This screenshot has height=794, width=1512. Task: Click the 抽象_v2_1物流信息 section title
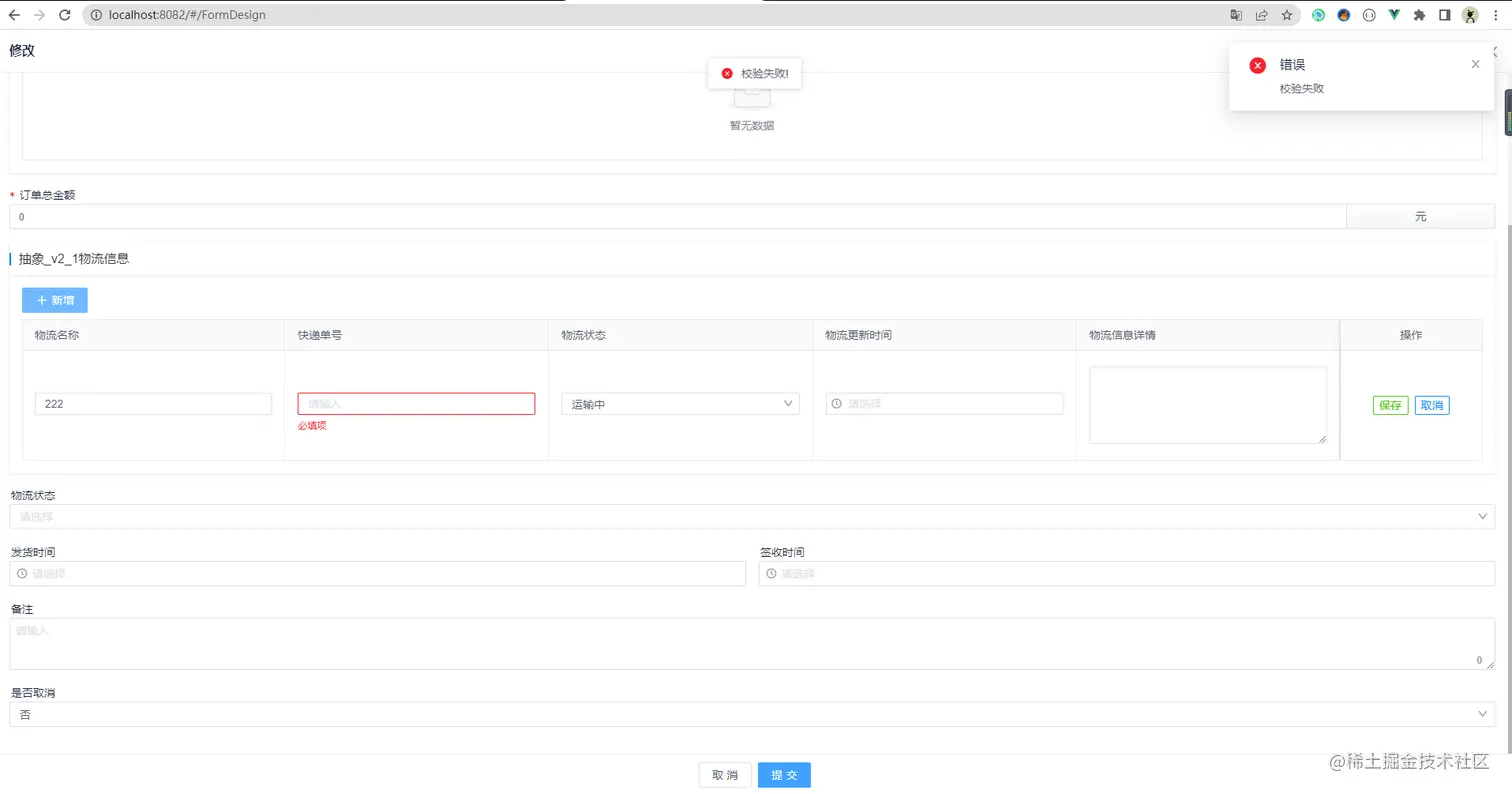74,259
